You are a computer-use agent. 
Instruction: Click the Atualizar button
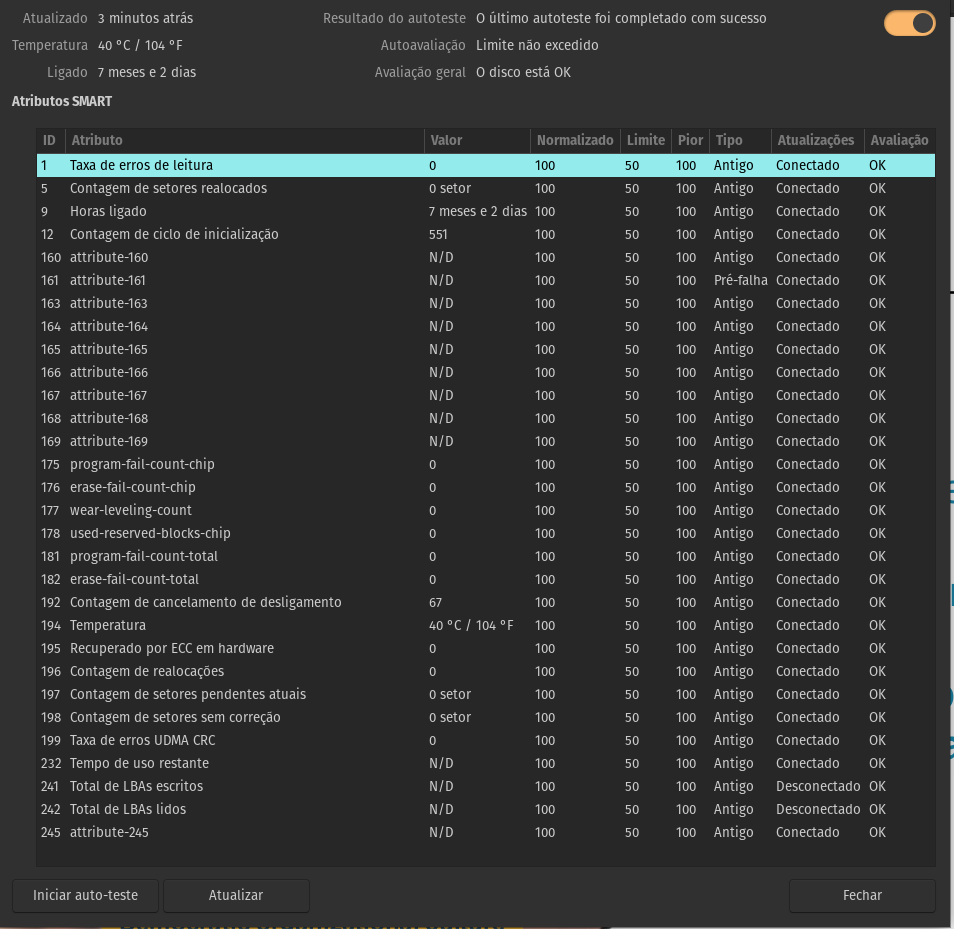tap(236, 895)
